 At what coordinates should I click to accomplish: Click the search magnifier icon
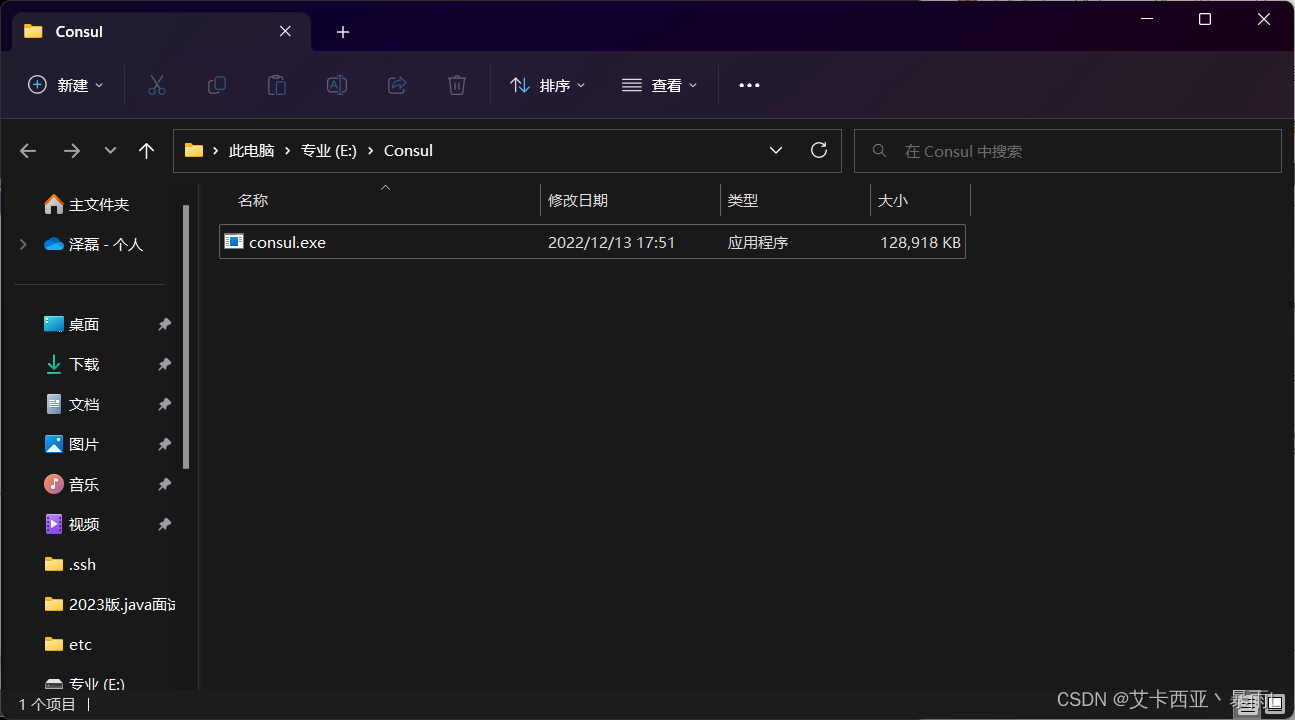pos(880,151)
